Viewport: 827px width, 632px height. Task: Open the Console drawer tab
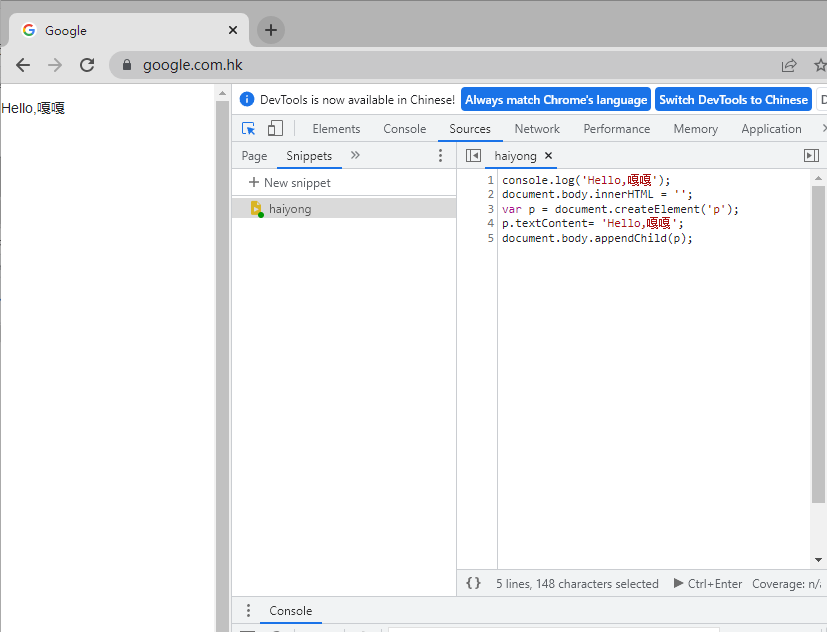tap(291, 610)
